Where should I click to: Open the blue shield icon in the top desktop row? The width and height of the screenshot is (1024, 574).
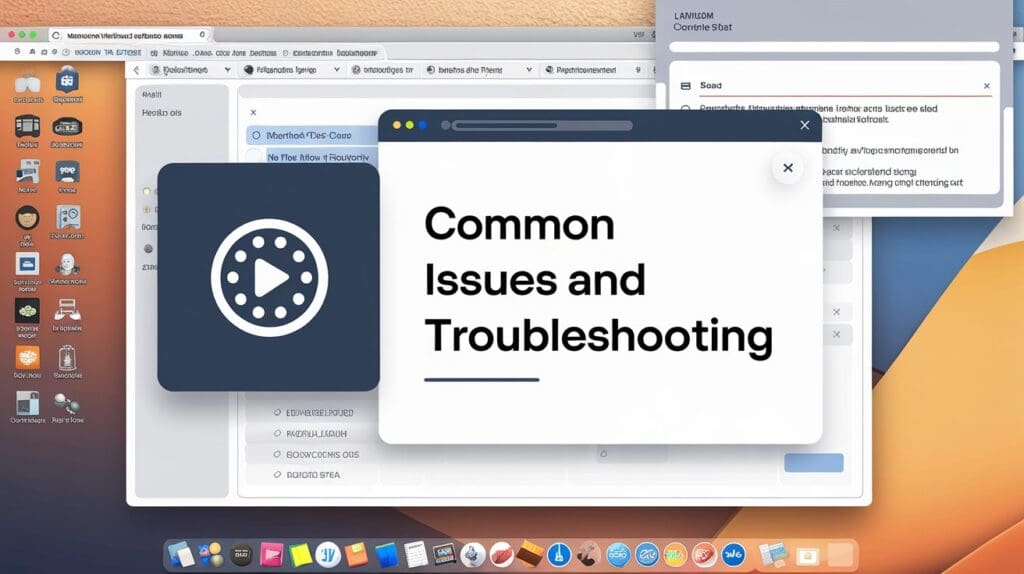point(67,81)
